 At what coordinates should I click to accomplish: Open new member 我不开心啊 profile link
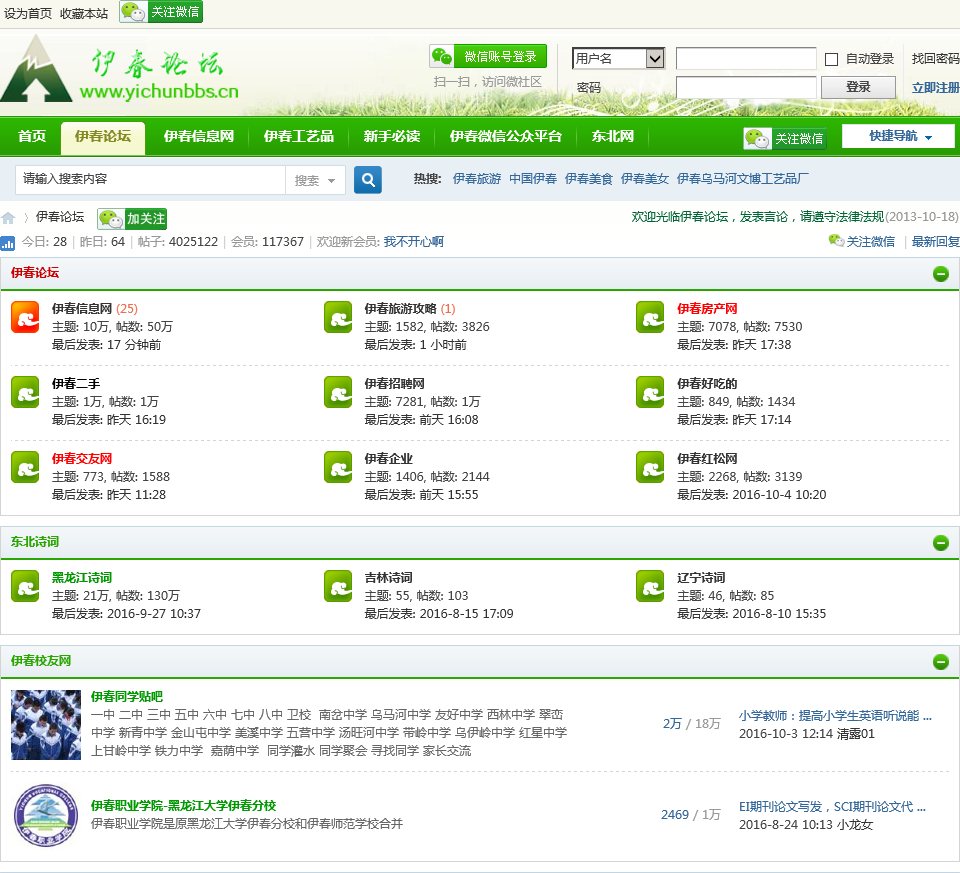pyautogui.click(x=414, y=242)
